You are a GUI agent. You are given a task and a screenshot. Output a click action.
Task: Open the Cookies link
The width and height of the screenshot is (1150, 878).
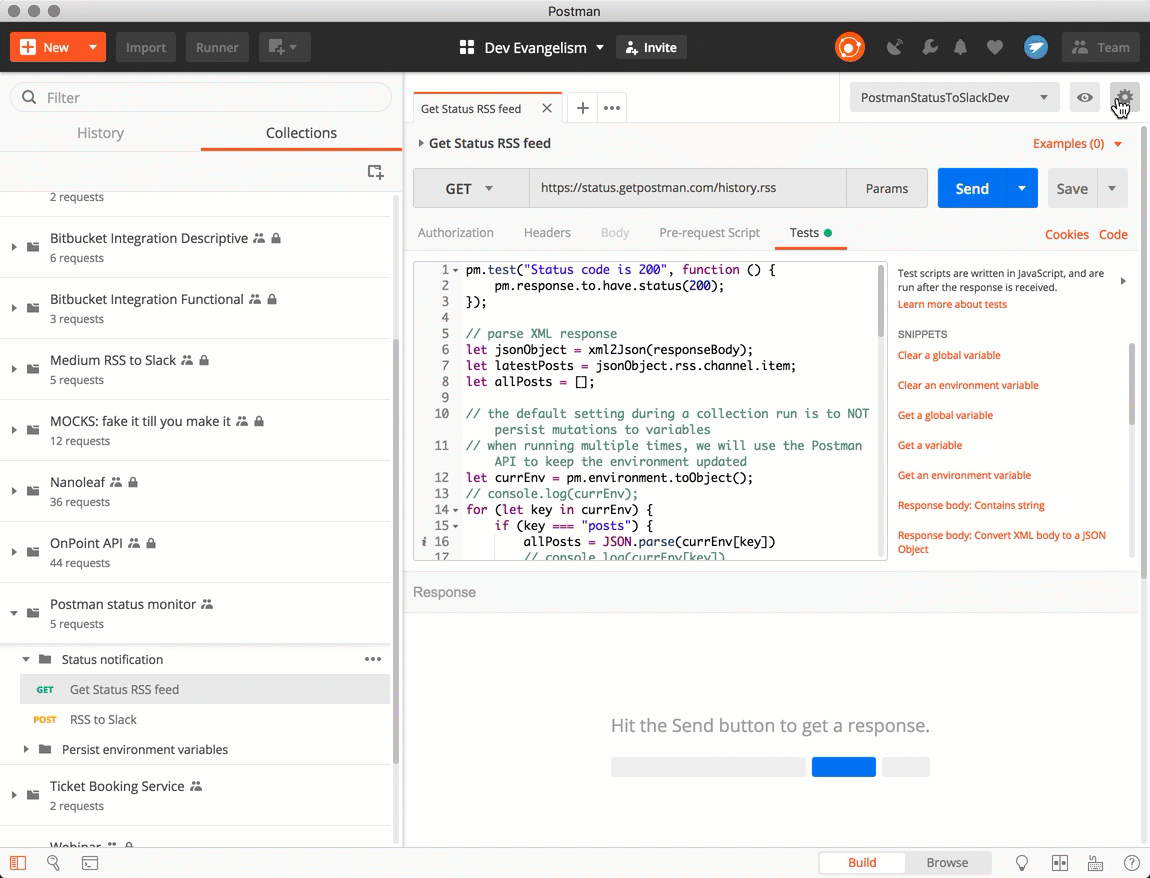coord(1066,235)
